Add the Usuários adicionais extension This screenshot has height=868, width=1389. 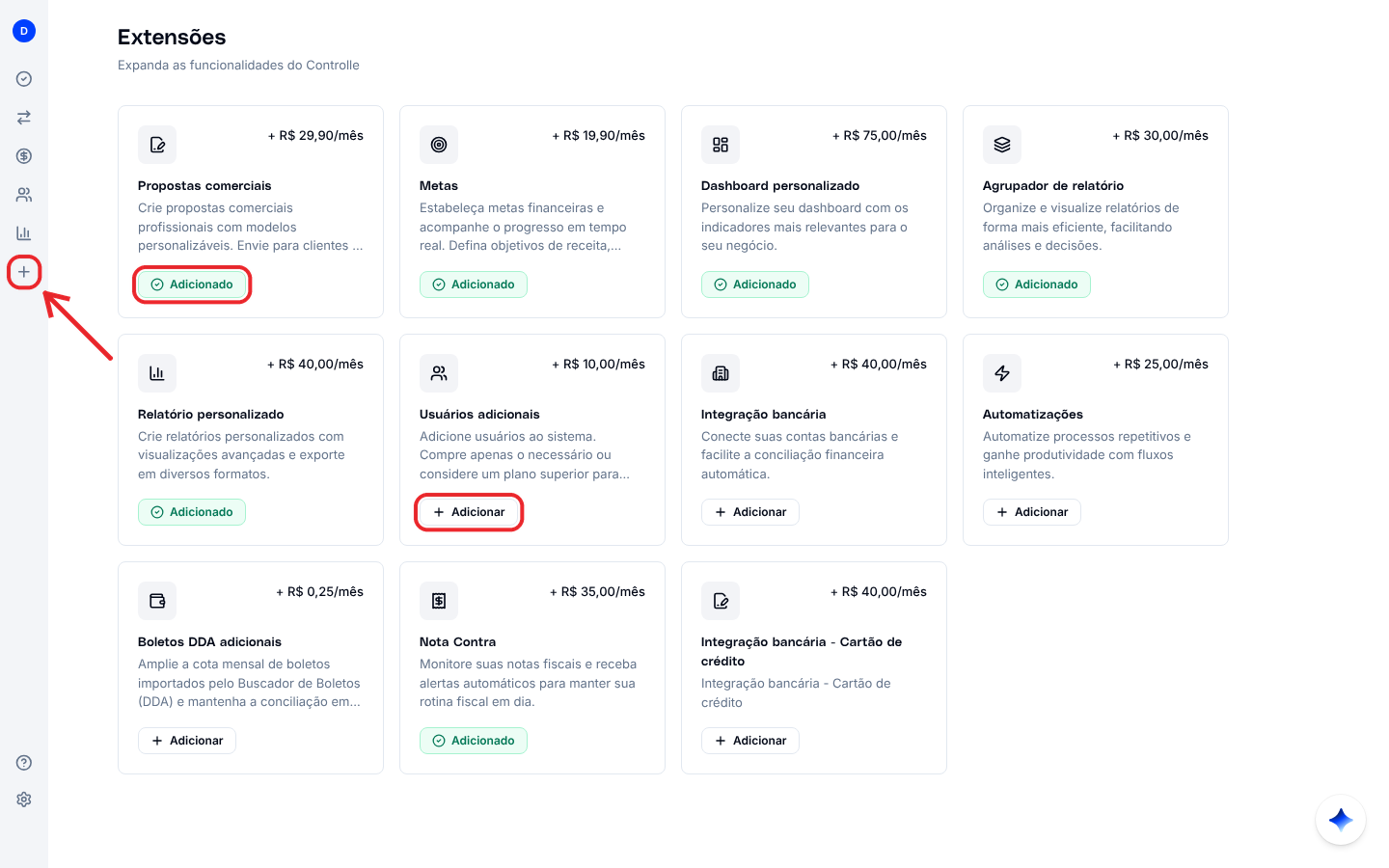point(469,512)
